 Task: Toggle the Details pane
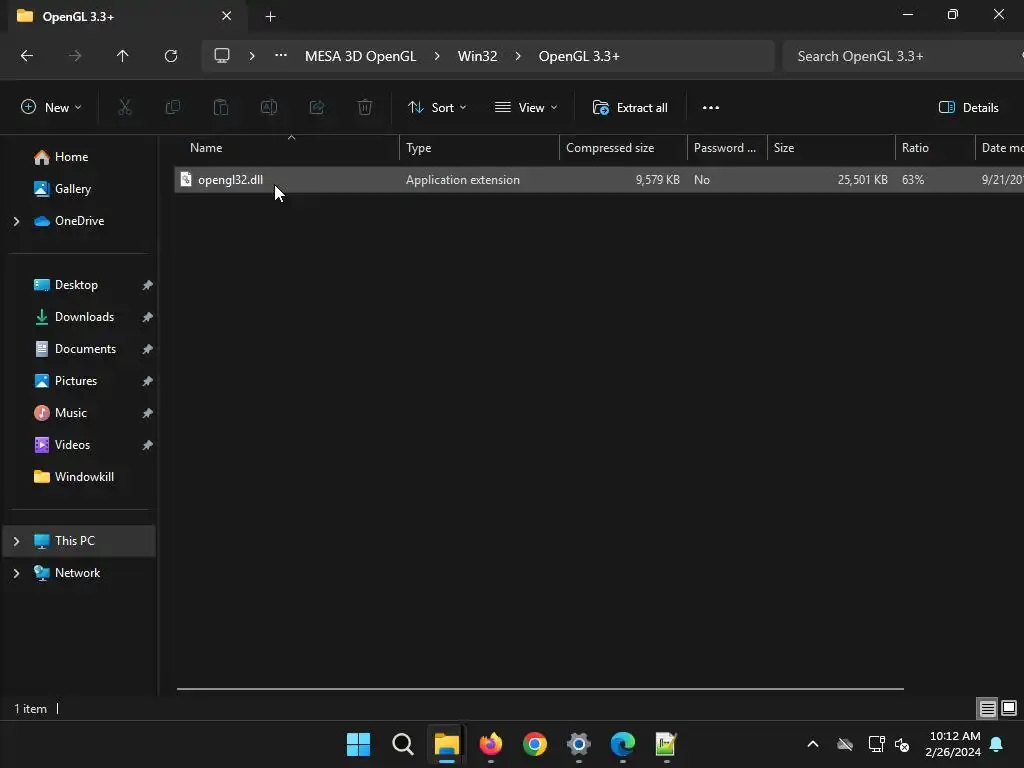968,108
